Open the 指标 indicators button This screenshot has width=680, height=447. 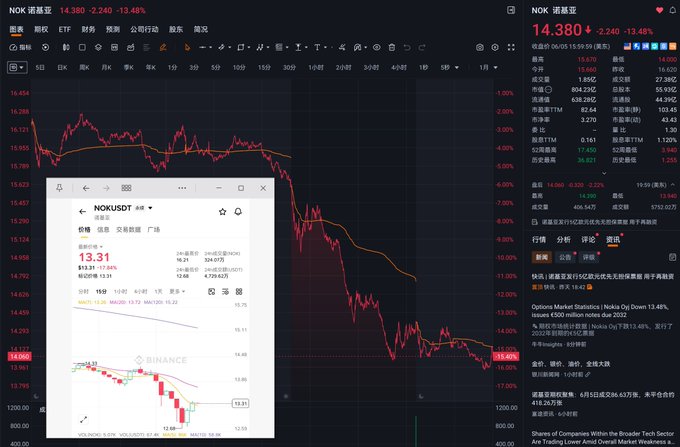click(x=20, y=47)
